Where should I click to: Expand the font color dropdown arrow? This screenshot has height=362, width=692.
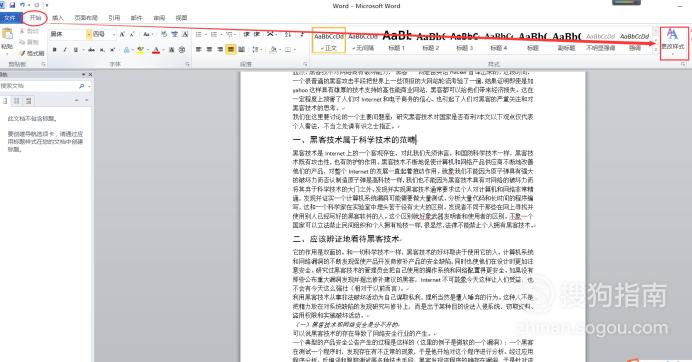(162, 50)
